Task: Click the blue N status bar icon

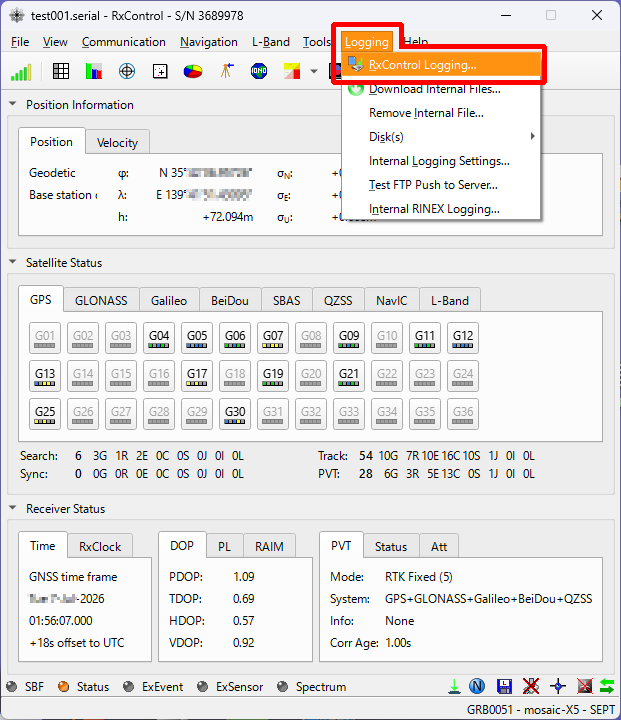Action: coord(477,686)
